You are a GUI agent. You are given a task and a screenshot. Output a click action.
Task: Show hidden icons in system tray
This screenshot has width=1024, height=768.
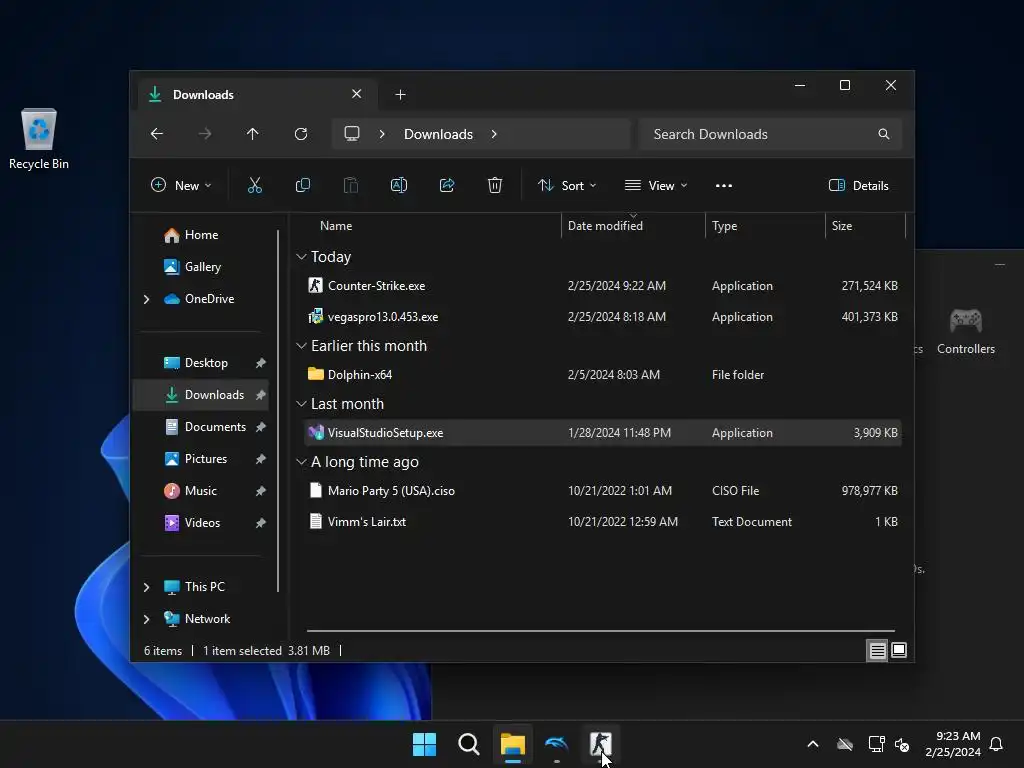click(813, 744)
